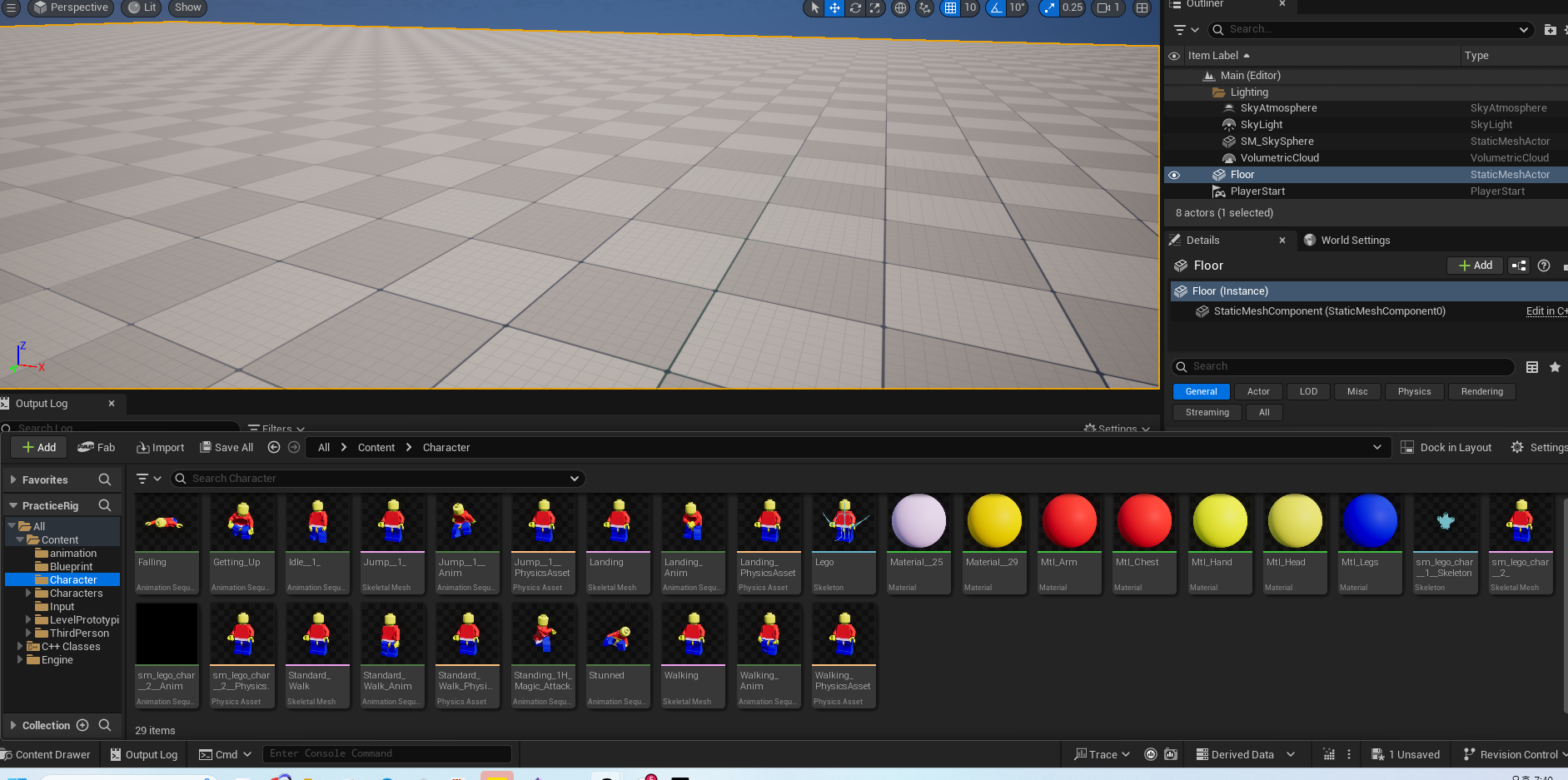This screenshot has width=1568, height=780.
Task: Add a new collection plus icon
Action: (x=82, y=726)
